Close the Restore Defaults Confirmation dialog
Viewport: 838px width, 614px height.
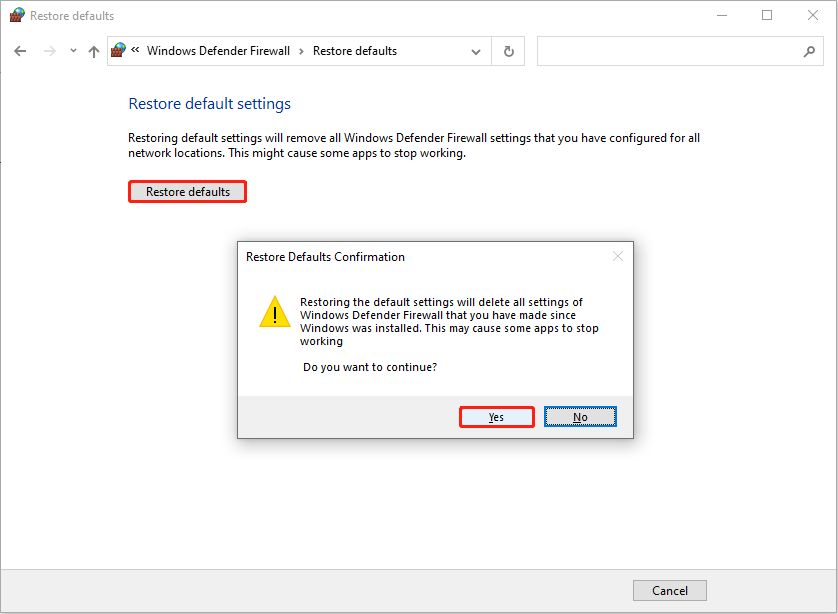pos(618,257)
